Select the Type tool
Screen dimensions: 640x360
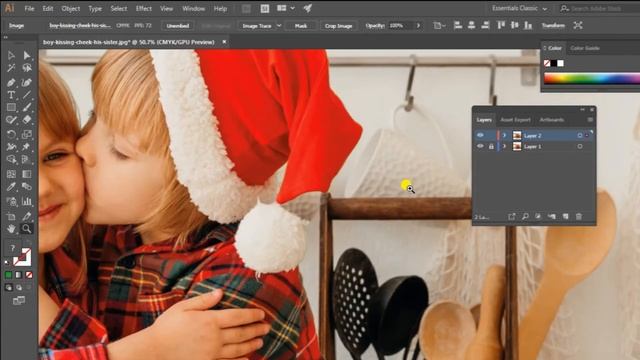[x=11, y=95]
